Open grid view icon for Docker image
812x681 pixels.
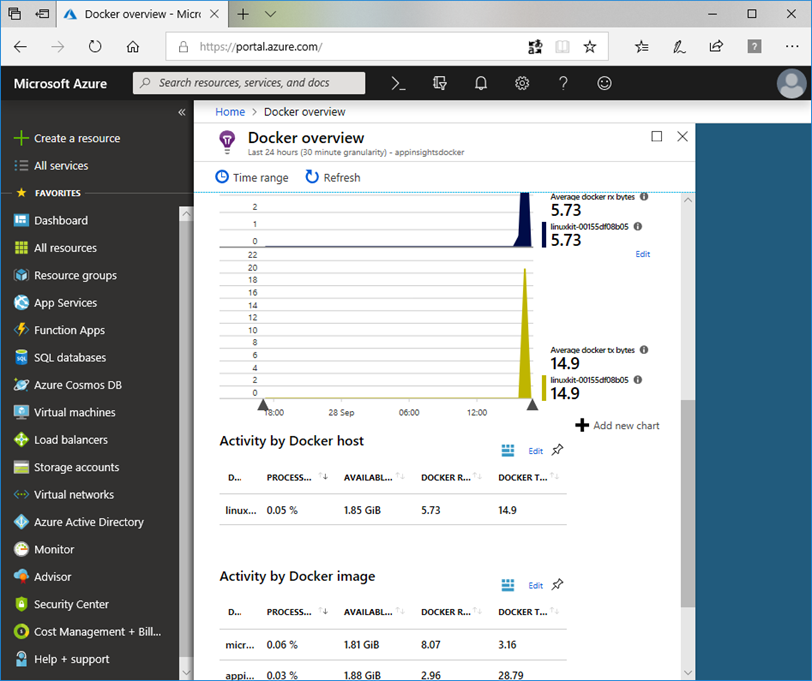pyautogui.click(x=508, y=585)
